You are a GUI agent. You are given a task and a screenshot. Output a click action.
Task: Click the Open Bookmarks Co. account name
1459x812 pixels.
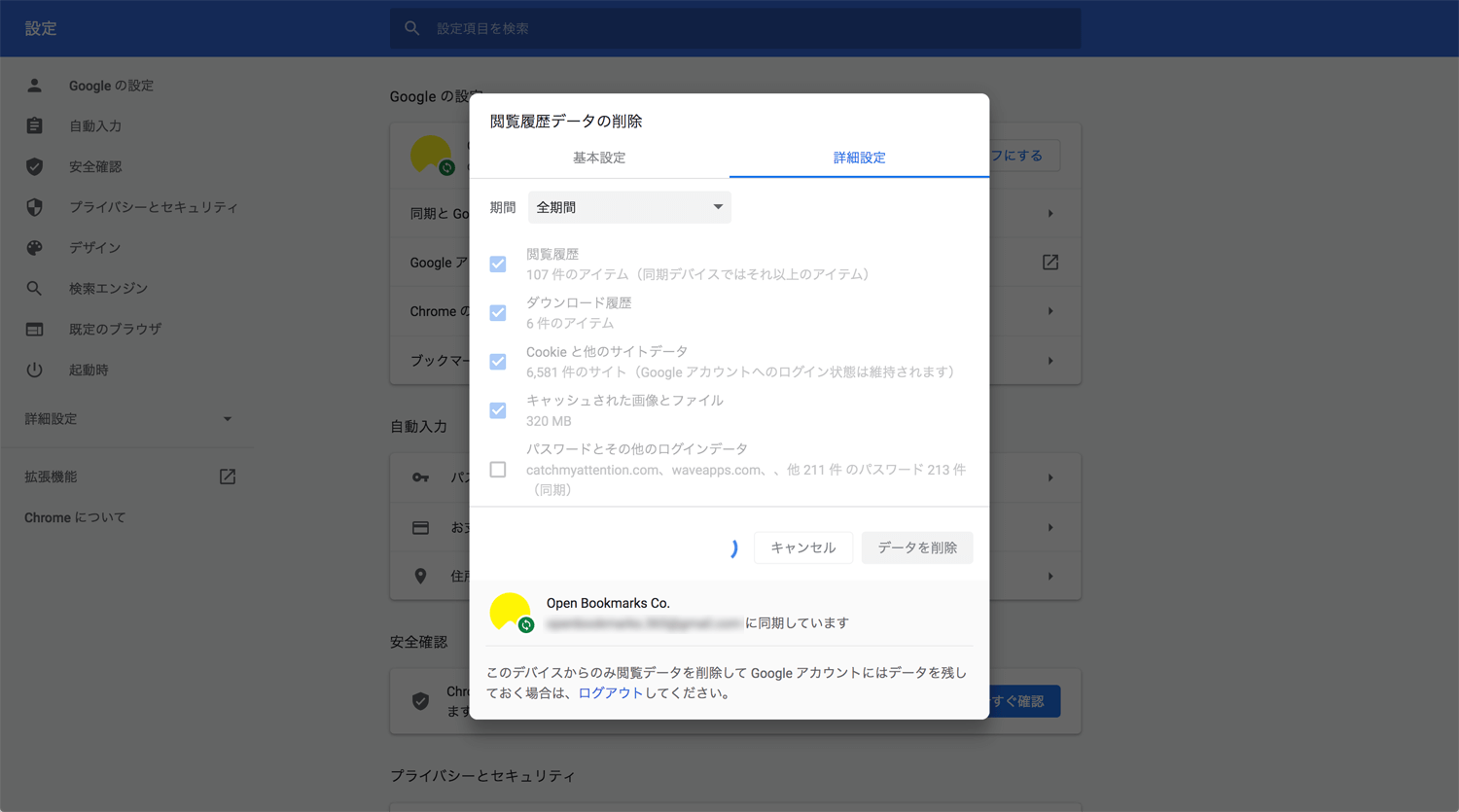click(x=608, y=603)
